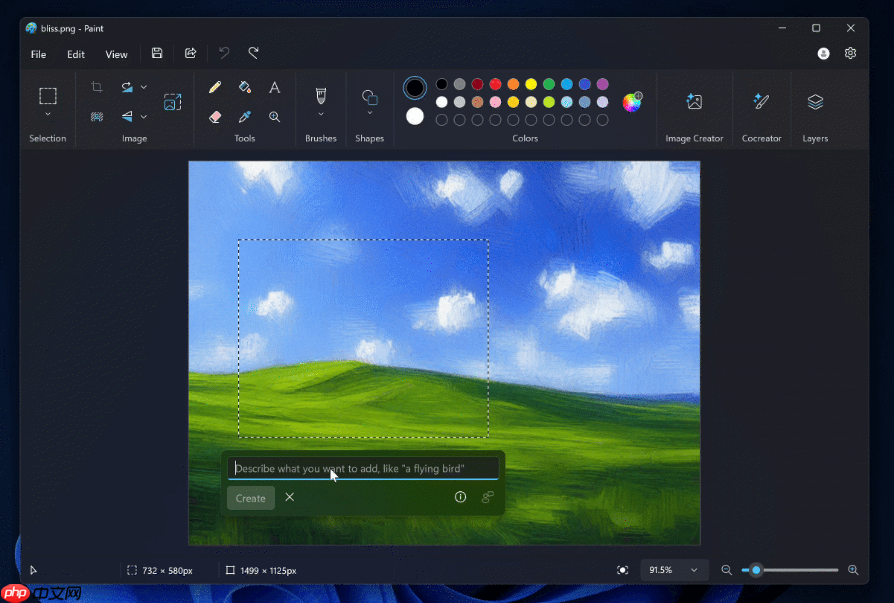Minimize the Paint window
Viewport: 894px width, 603px height.
(782, 28)
